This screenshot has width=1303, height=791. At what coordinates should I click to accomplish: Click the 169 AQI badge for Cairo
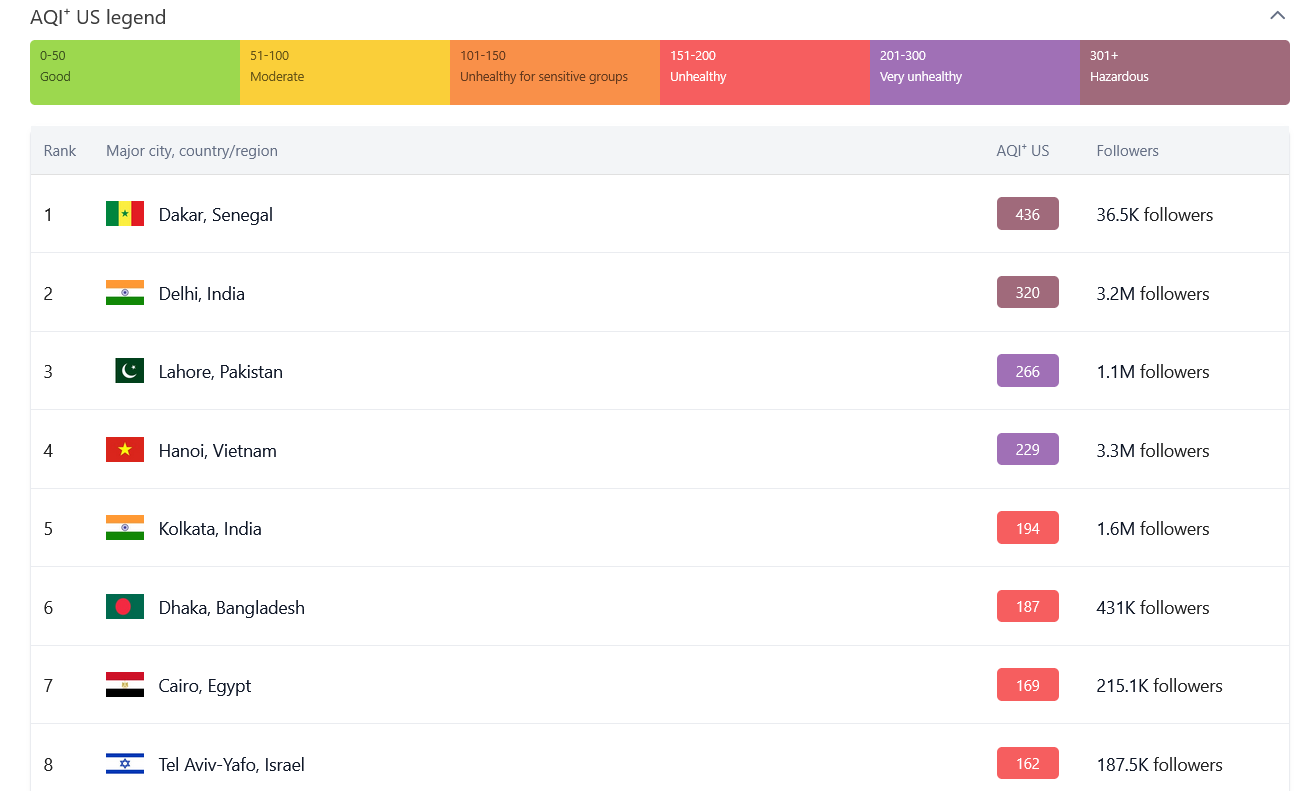1028,685
